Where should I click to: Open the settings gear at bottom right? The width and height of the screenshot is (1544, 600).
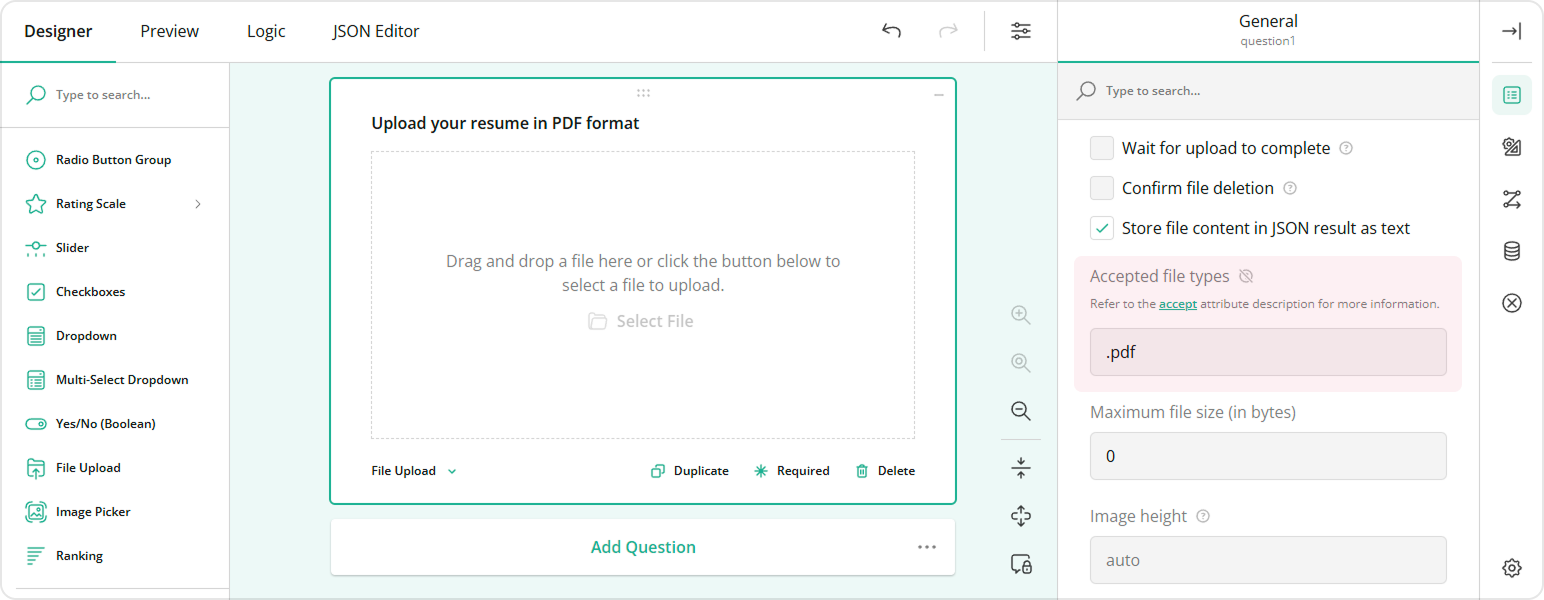point(1512,567)
